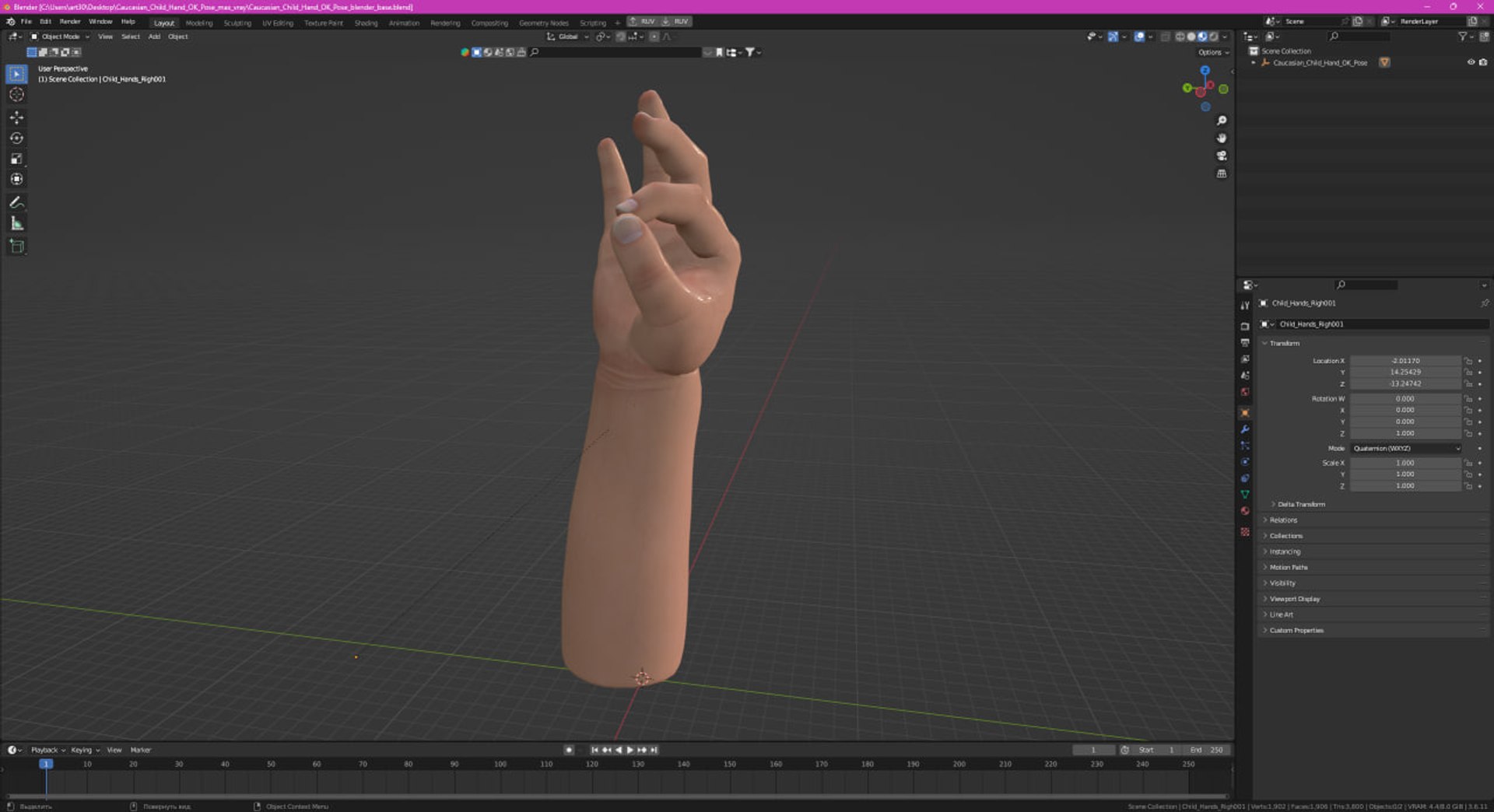Expand Caucasian_Child_Hand_OK_Pose in outliner
The width and height of the screenshot is (1494, 812).
pos(1254,63)
